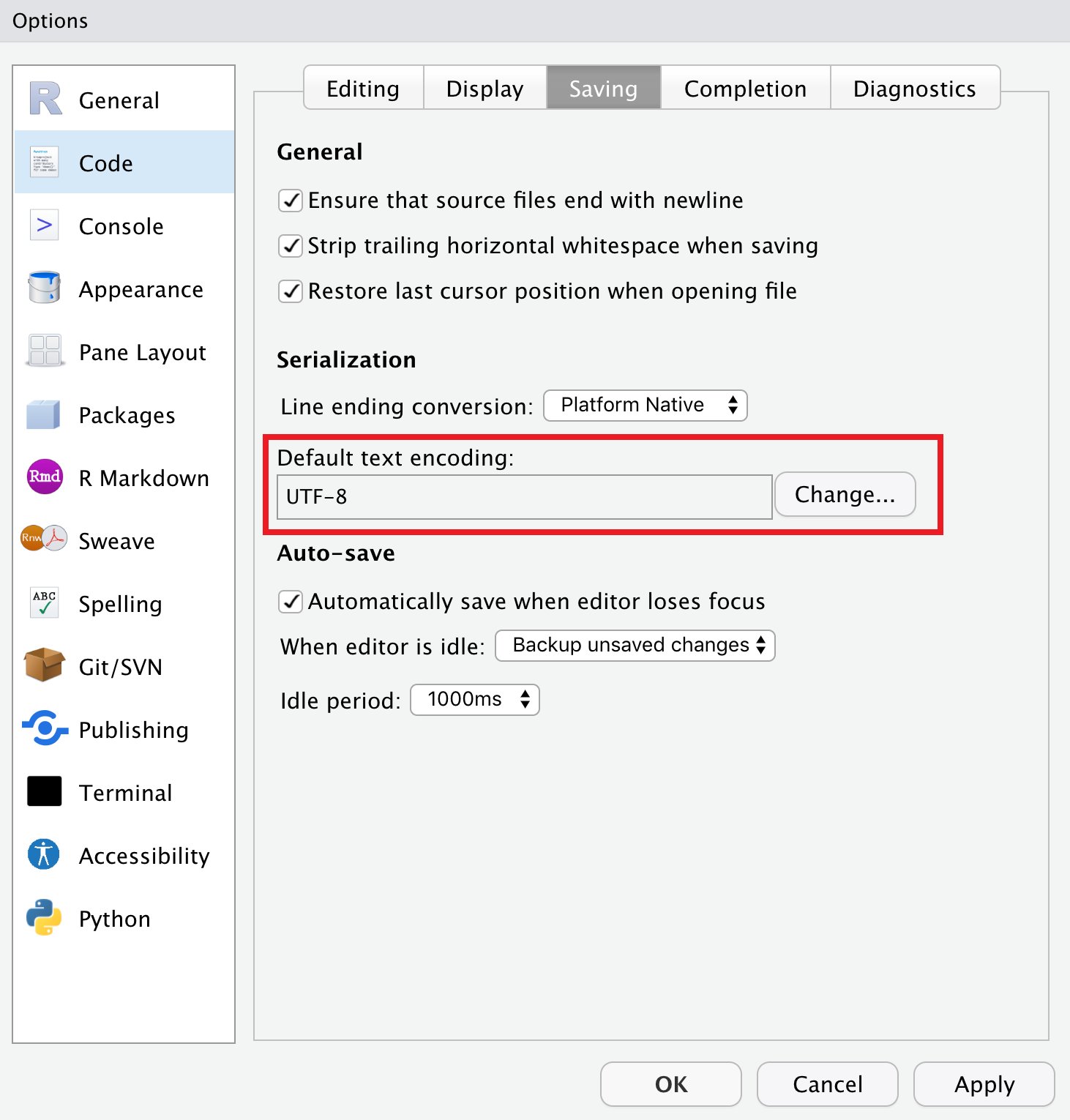This screenshot has height=1120, width=1070.
Task: Click Change... to modify text encoding
Action: tap(845, 495)
